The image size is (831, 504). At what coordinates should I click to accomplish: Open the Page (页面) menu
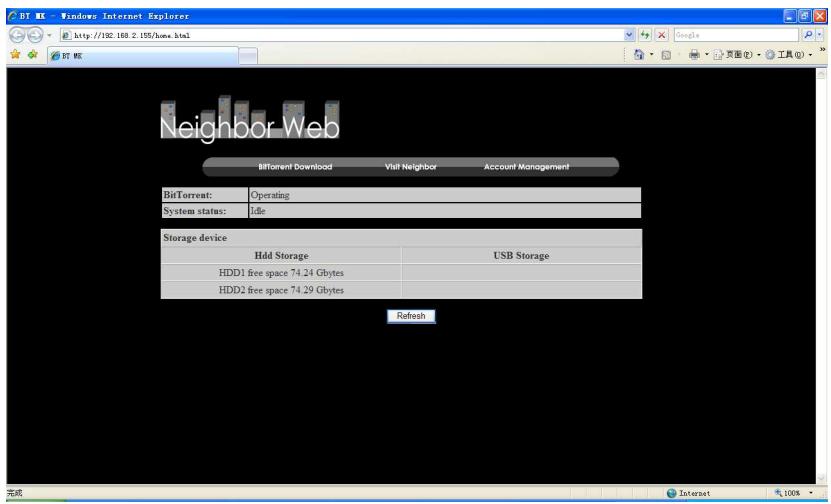tap(737, 55)
